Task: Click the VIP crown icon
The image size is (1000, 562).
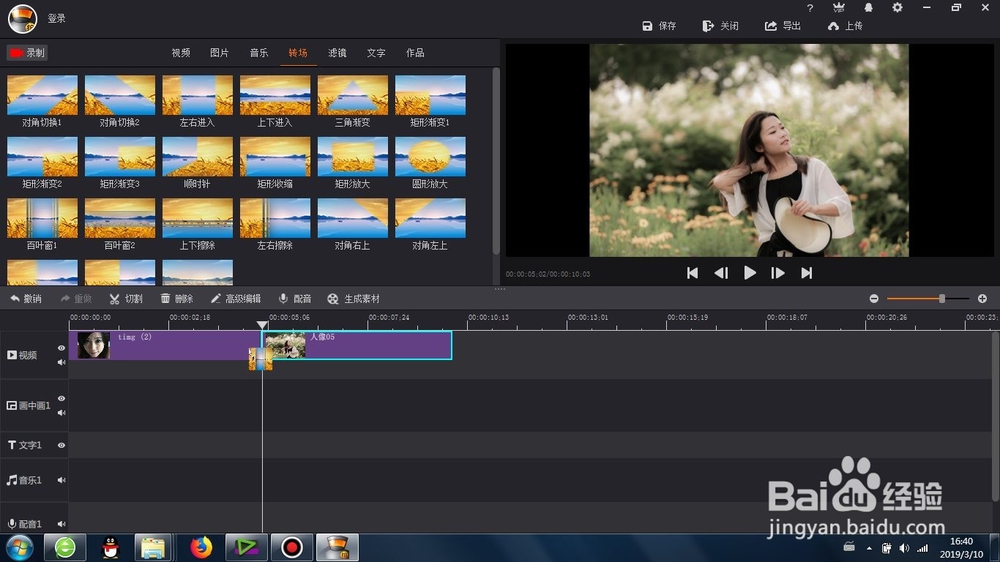Action: (839, 8)
